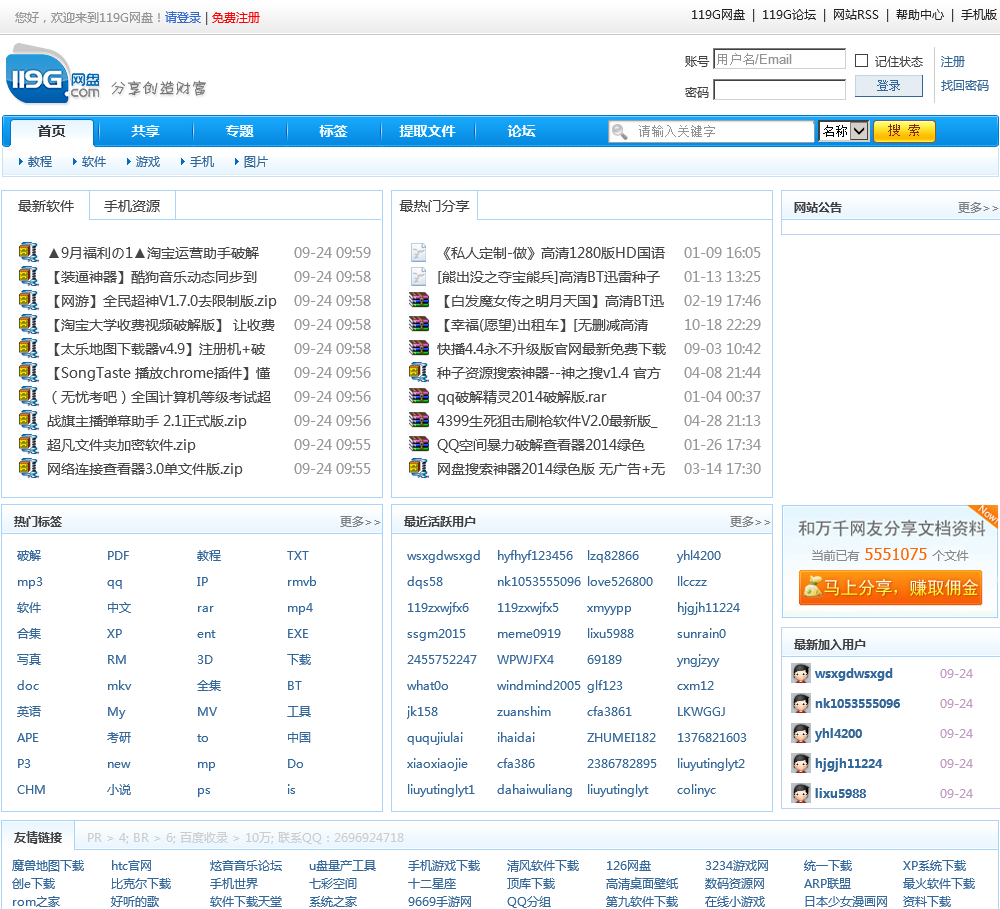Open 提取文件 in navigation bar

click(x=427, y=131)
